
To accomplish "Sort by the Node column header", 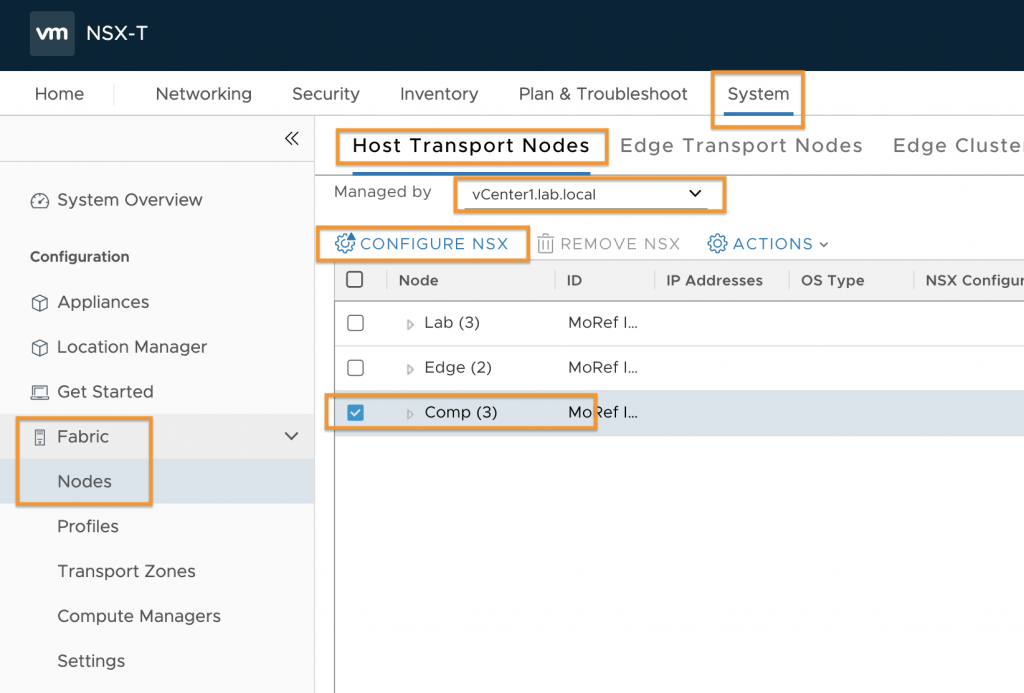I will click(419, 280).
